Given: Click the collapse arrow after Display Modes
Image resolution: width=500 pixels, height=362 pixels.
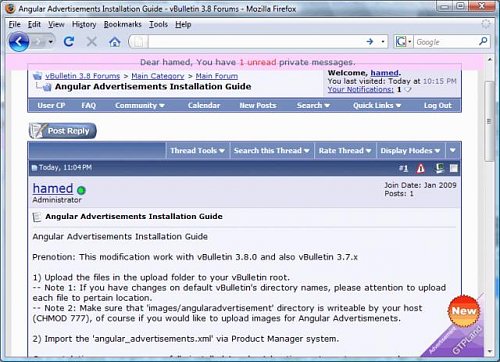Looking at the screenshot, I should tap(453, 150).
